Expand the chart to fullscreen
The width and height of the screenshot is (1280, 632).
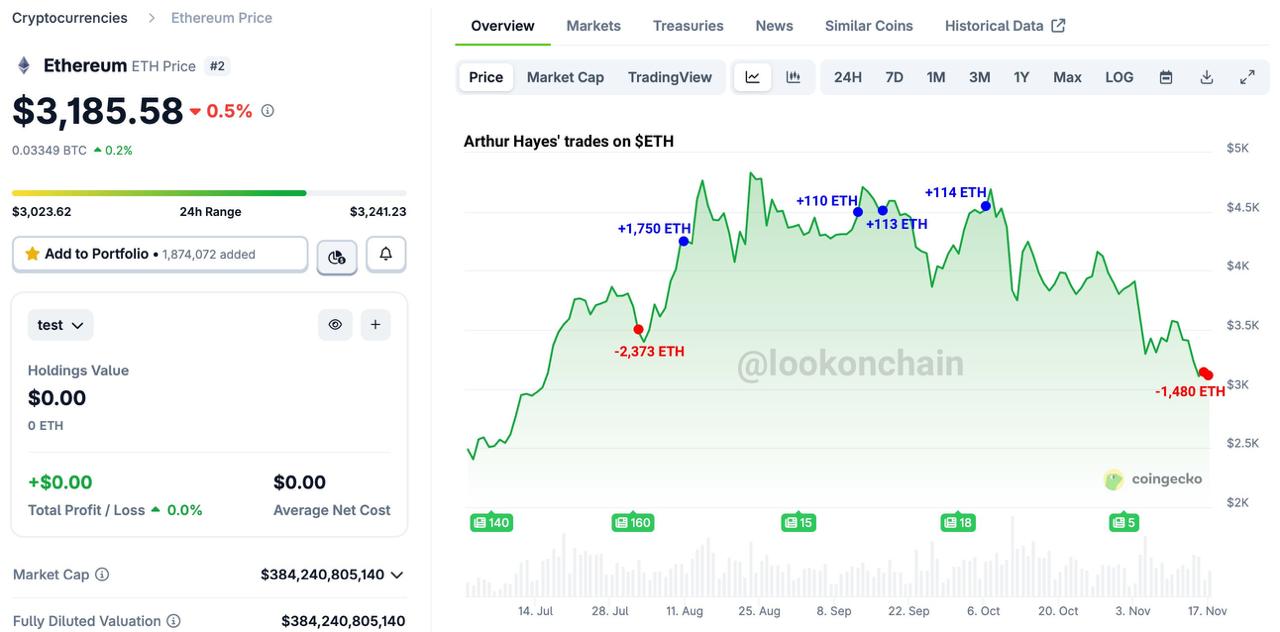click(x=1247, y=77)
